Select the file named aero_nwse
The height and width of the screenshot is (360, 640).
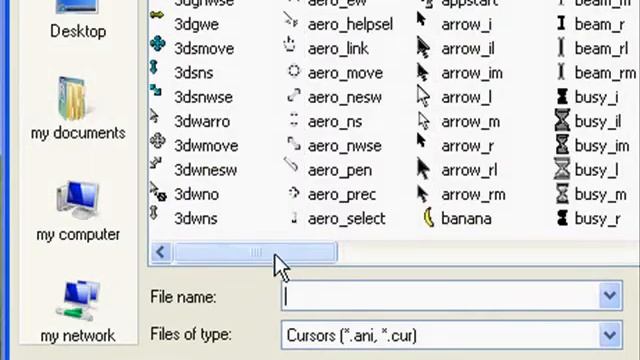pos(344,146)
